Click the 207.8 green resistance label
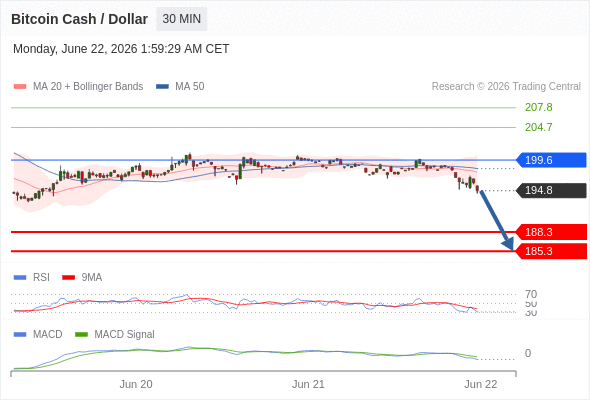The width and height of the screenshot is (590, 400). pyautogui.click(x=539, y=107)
